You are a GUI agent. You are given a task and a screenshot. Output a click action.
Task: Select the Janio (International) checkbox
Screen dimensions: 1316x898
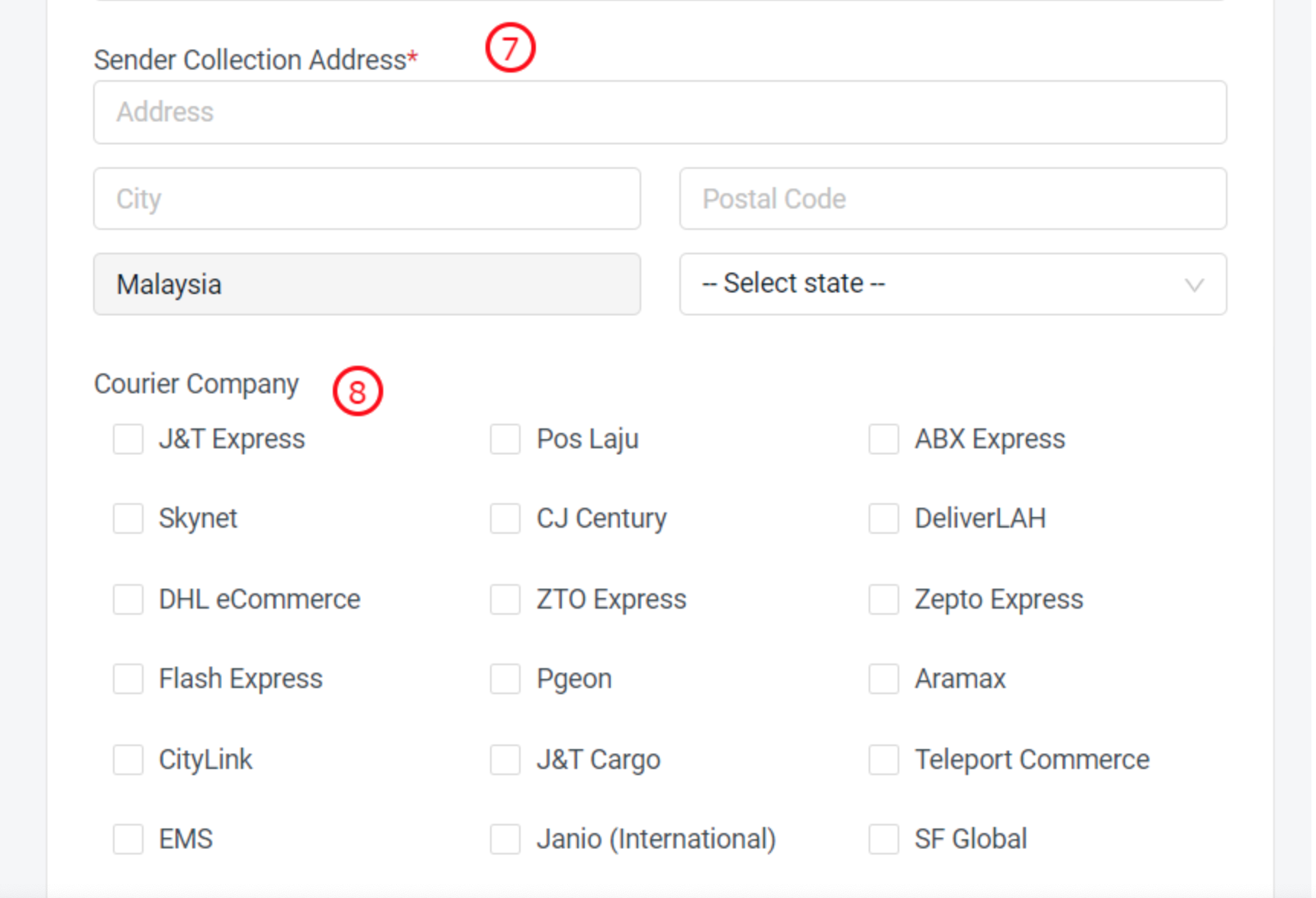point(505,839)
